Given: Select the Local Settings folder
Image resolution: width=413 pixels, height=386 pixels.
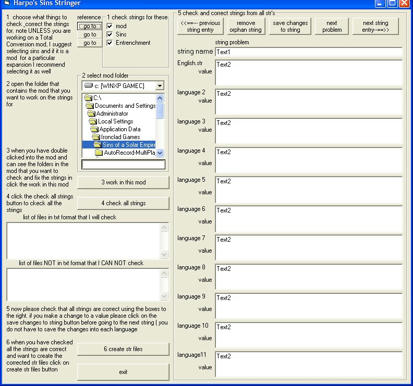Looking at the screenshot, I should pos(111,121).
